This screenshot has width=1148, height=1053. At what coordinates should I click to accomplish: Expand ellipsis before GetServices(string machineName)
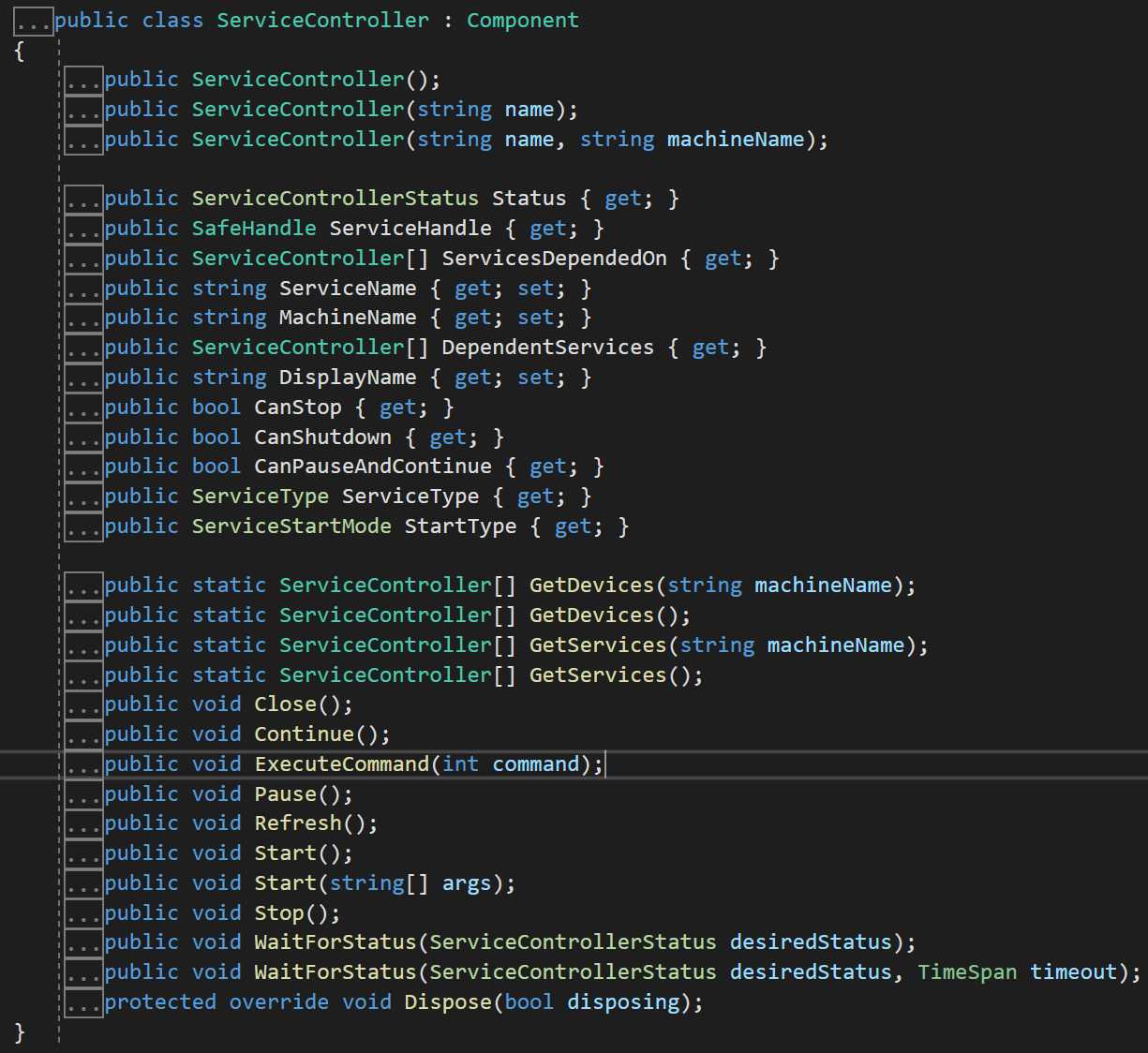point(84,646)
